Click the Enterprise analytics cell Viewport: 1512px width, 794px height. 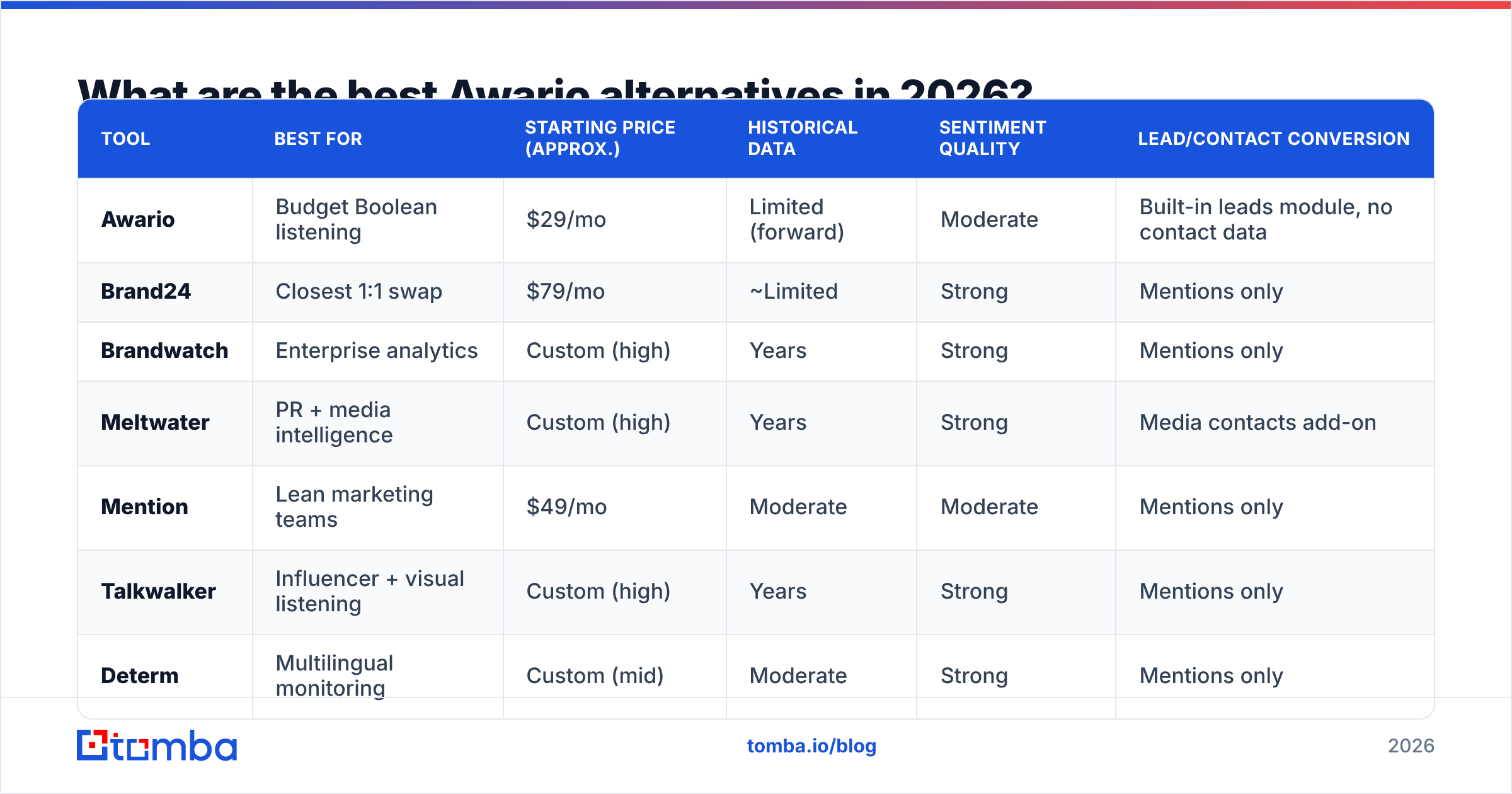(x=378, y=351)
